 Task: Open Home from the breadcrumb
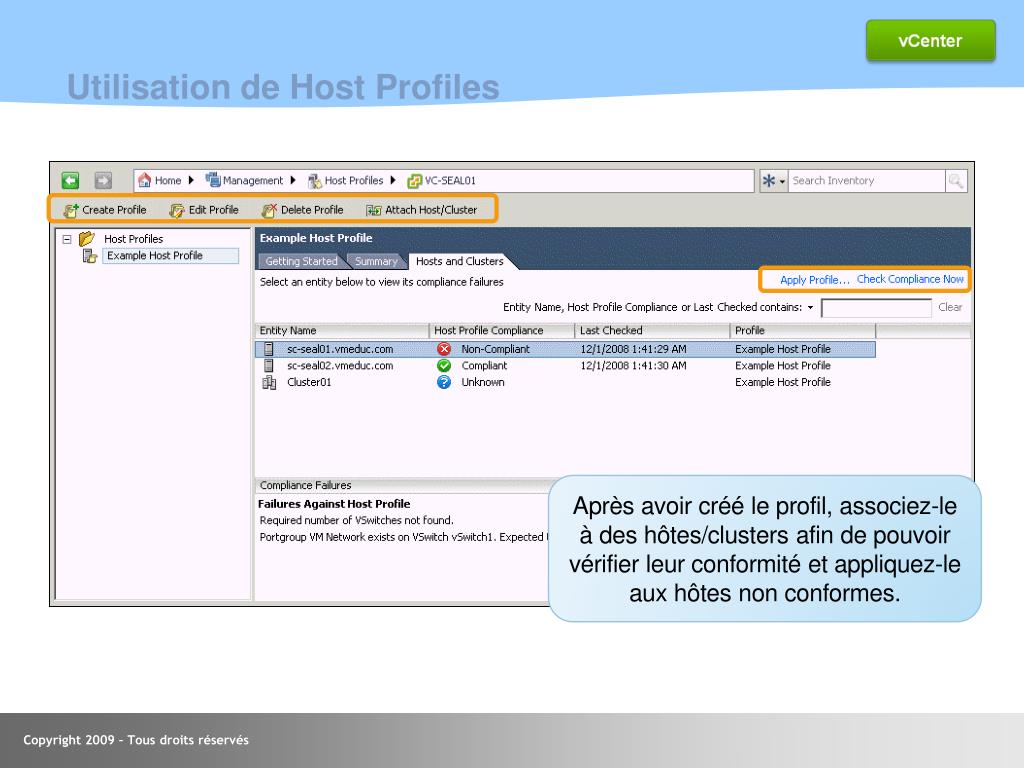160,180
